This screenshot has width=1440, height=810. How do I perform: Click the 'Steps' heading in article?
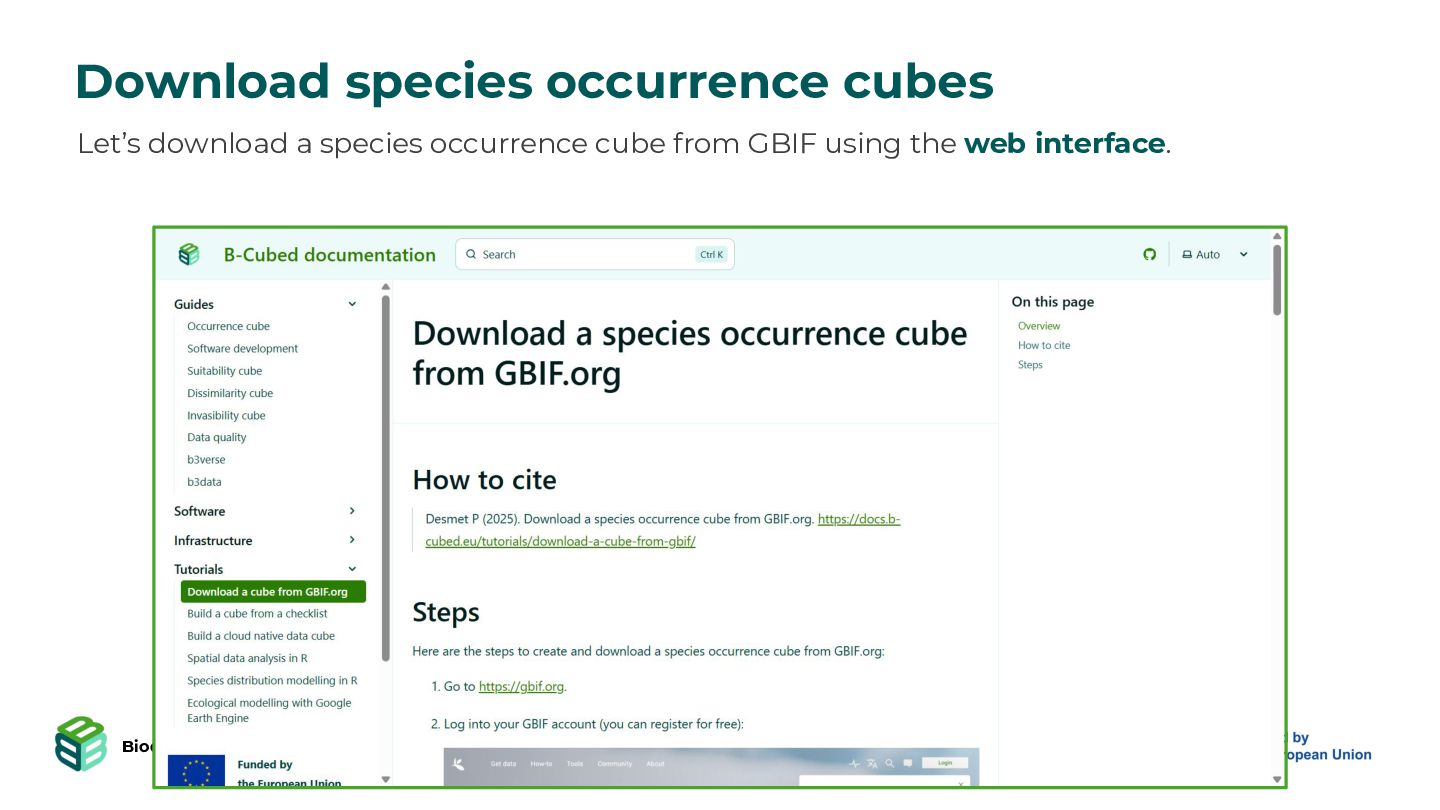pos(446,612)
